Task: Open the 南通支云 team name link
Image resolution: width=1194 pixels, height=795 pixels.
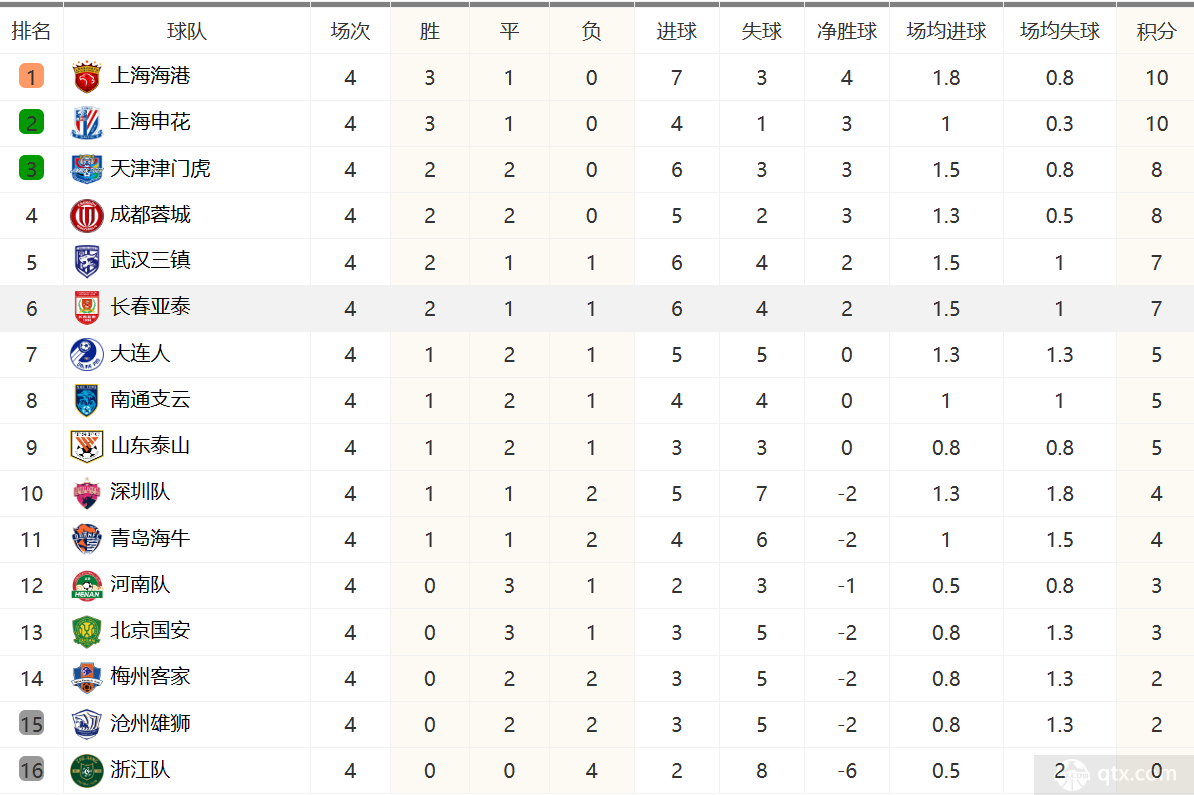Action: [150, 400]
